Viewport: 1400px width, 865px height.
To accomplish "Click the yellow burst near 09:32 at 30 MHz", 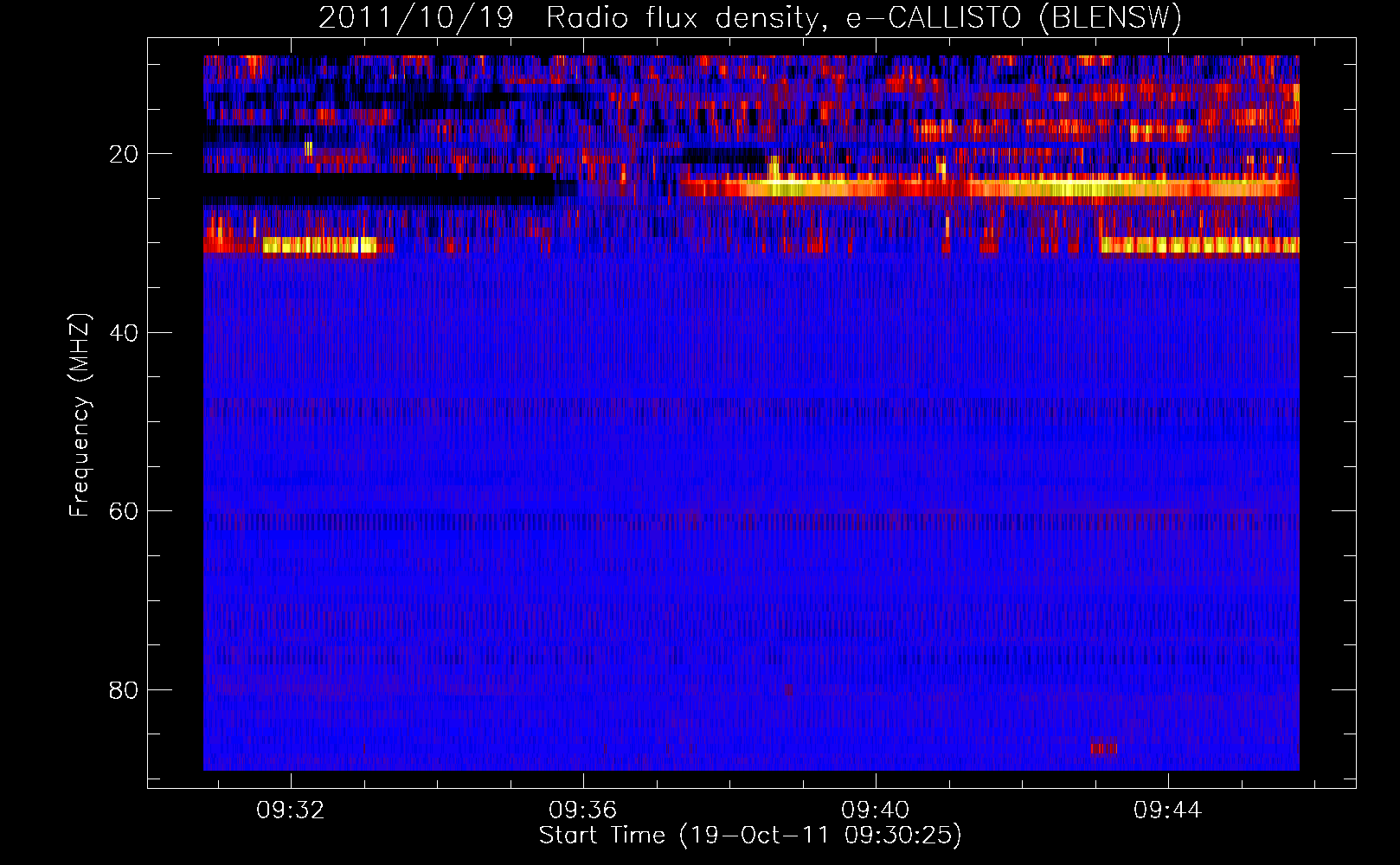I will click(319, 245).
